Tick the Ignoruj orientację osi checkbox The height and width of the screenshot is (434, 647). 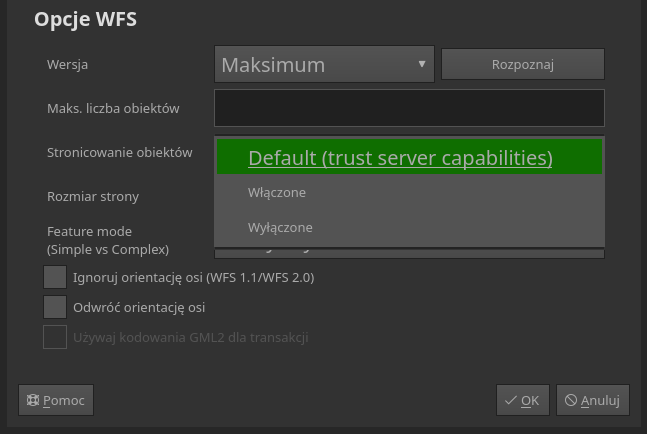(x=55, y=277)
